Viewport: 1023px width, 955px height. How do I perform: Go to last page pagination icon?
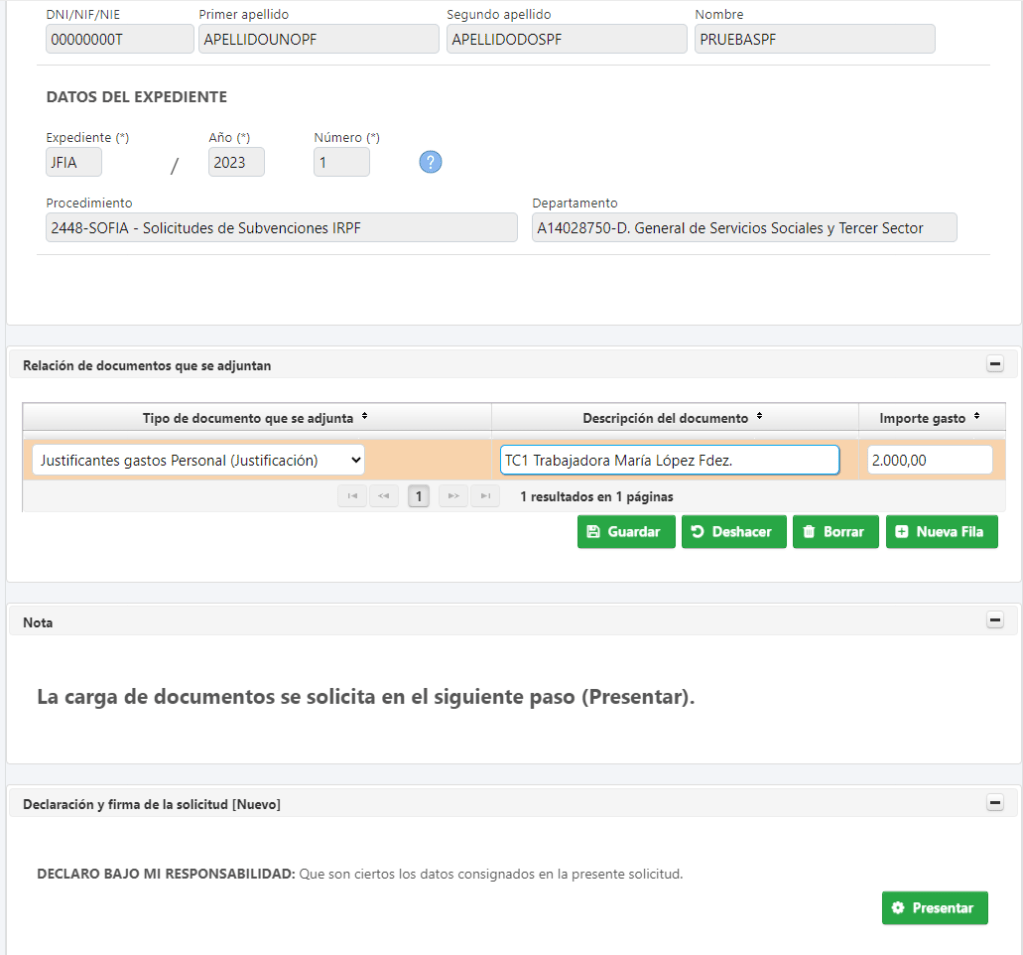(485, 496)
